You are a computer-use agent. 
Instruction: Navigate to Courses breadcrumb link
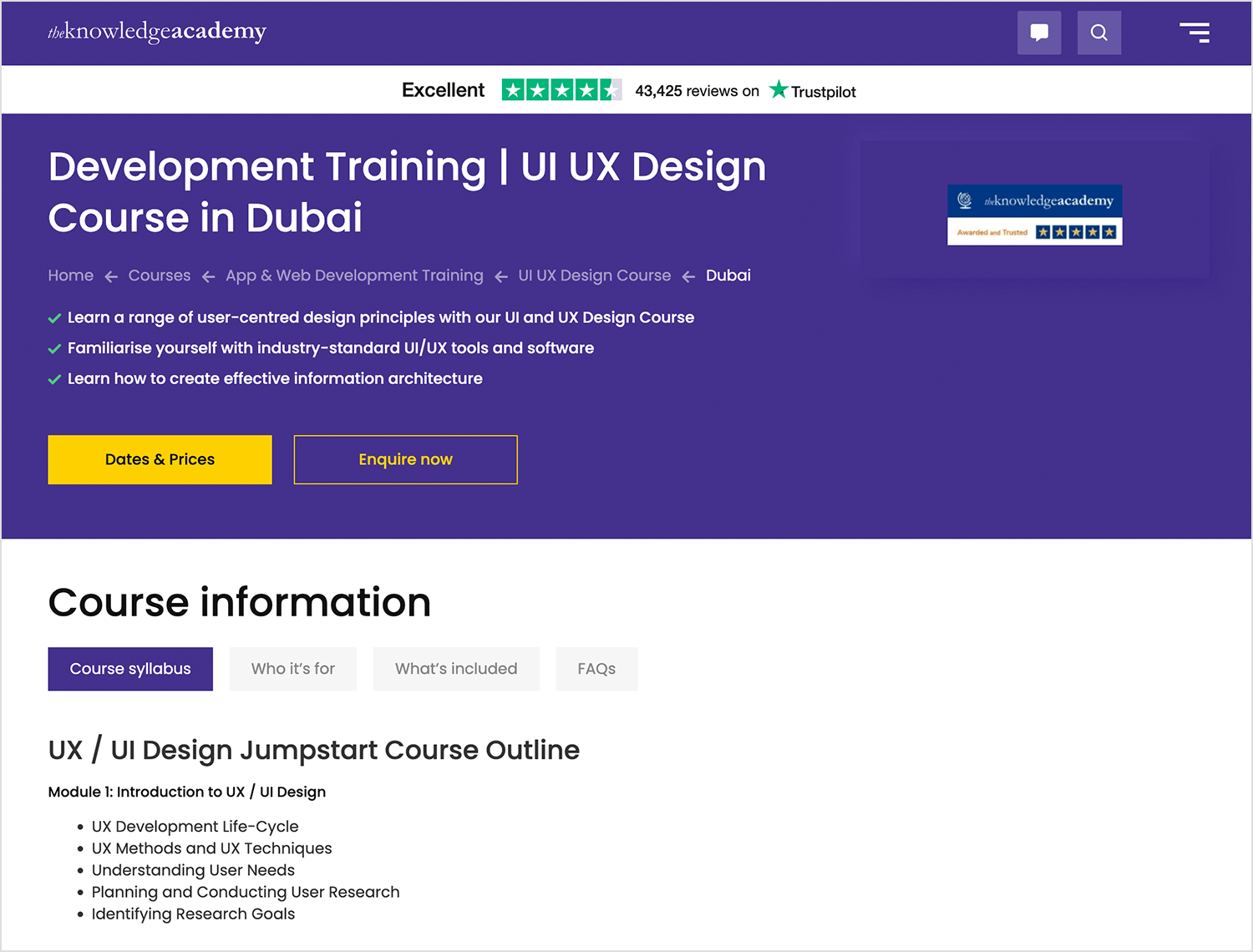pyautogui.click(x=160, y=276)
